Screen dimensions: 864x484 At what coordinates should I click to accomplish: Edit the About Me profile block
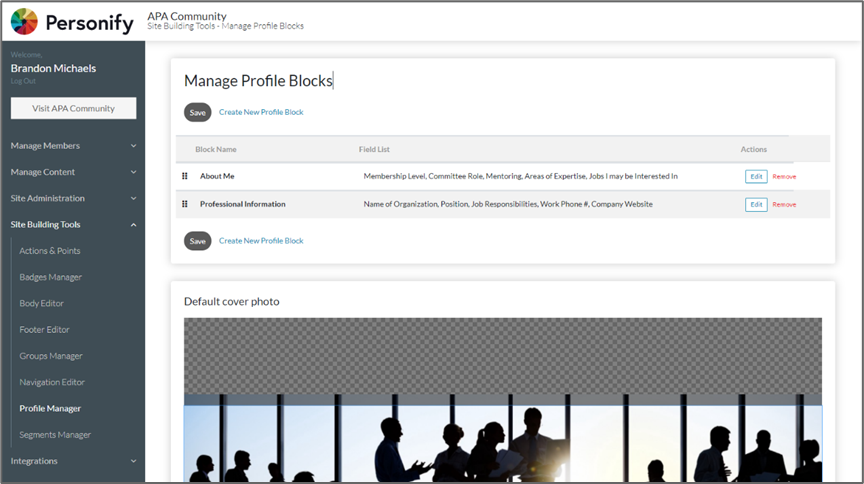(x=756, y=176)
